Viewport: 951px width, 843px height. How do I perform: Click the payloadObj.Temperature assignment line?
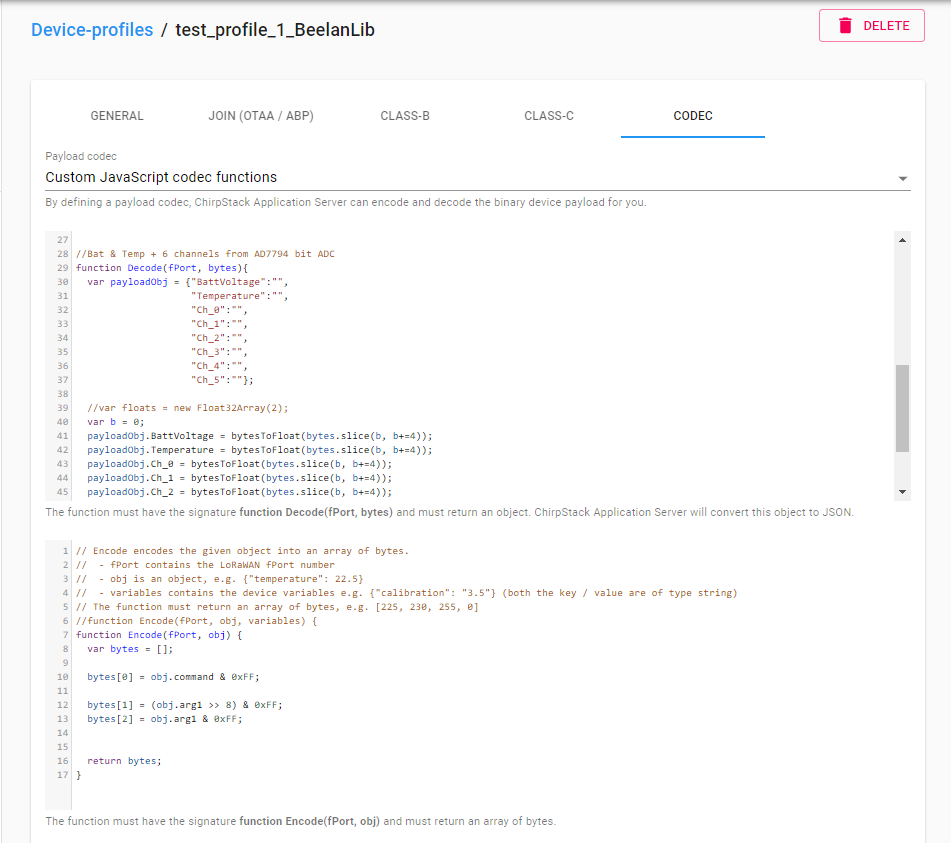[260, 449]
